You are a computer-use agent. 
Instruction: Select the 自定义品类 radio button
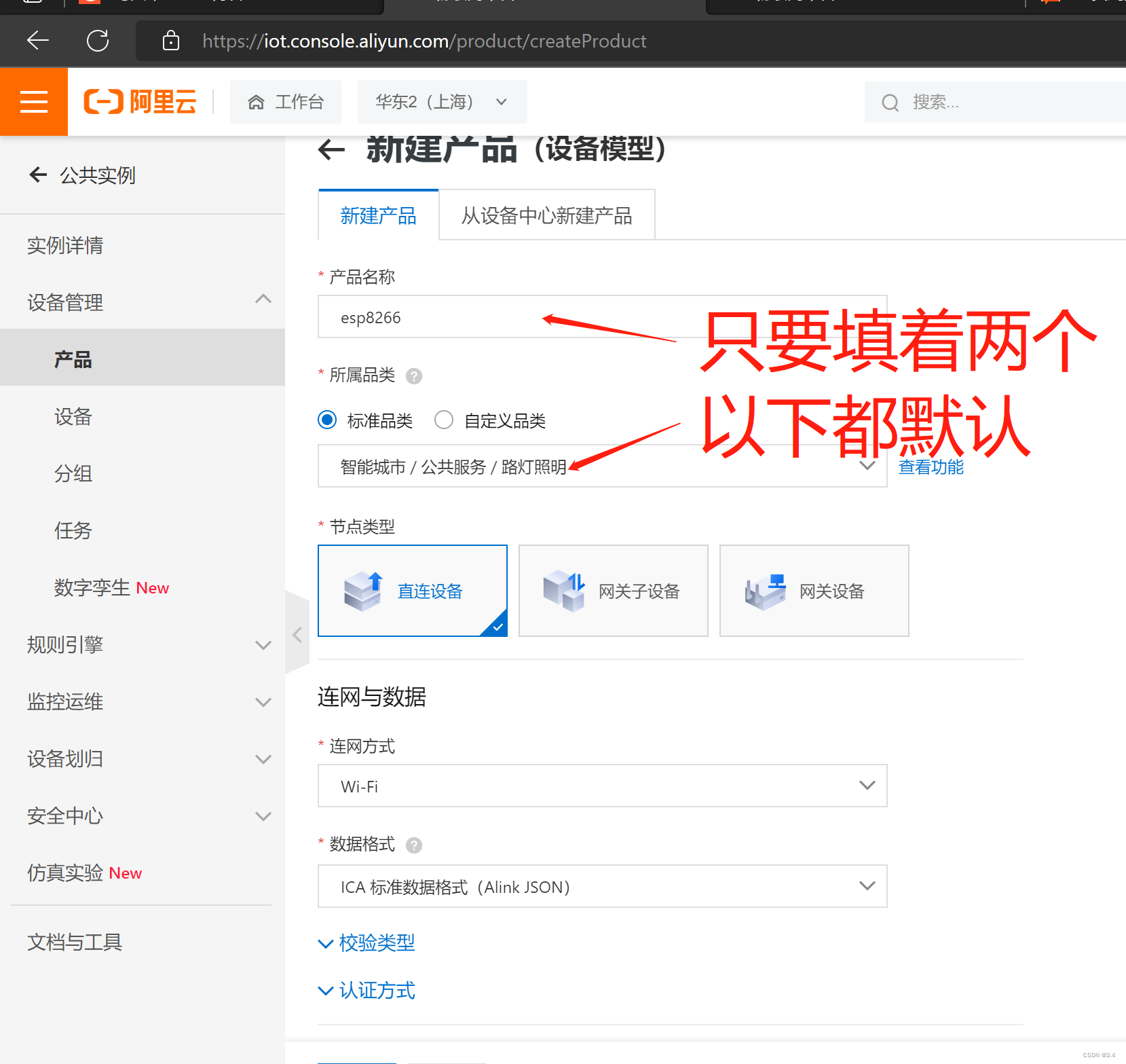[x=444, y=420]
